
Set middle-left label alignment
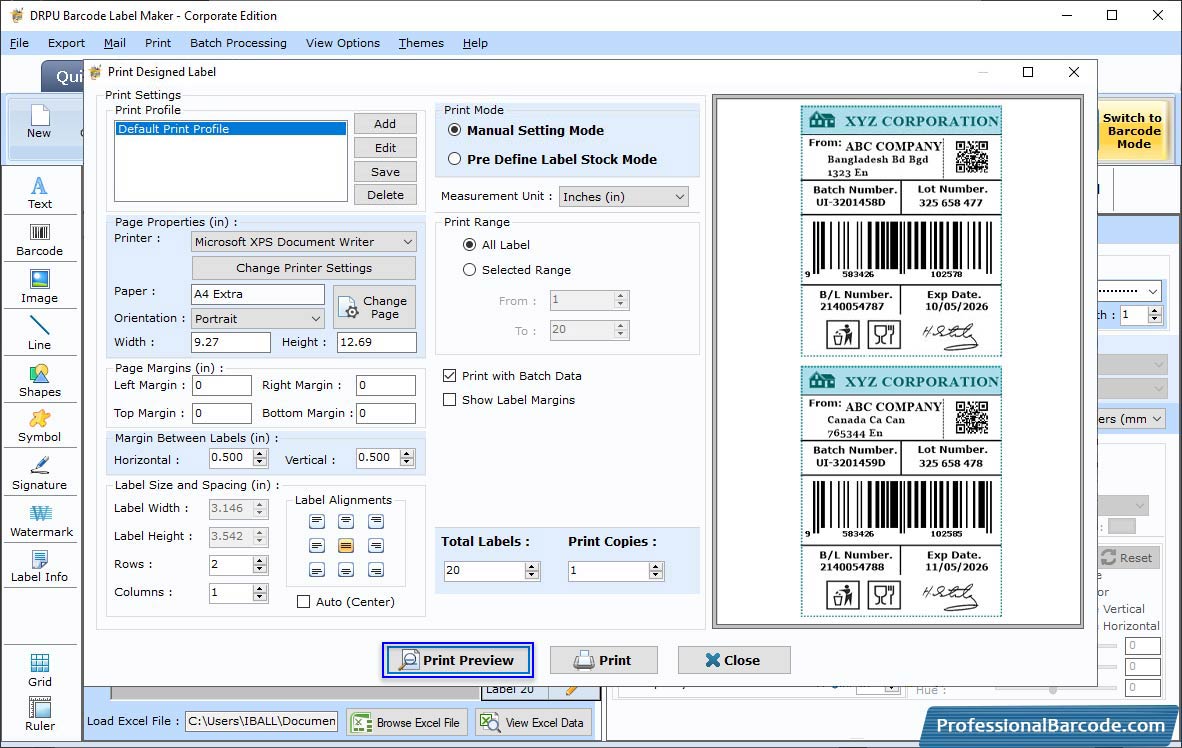point(317,545)
